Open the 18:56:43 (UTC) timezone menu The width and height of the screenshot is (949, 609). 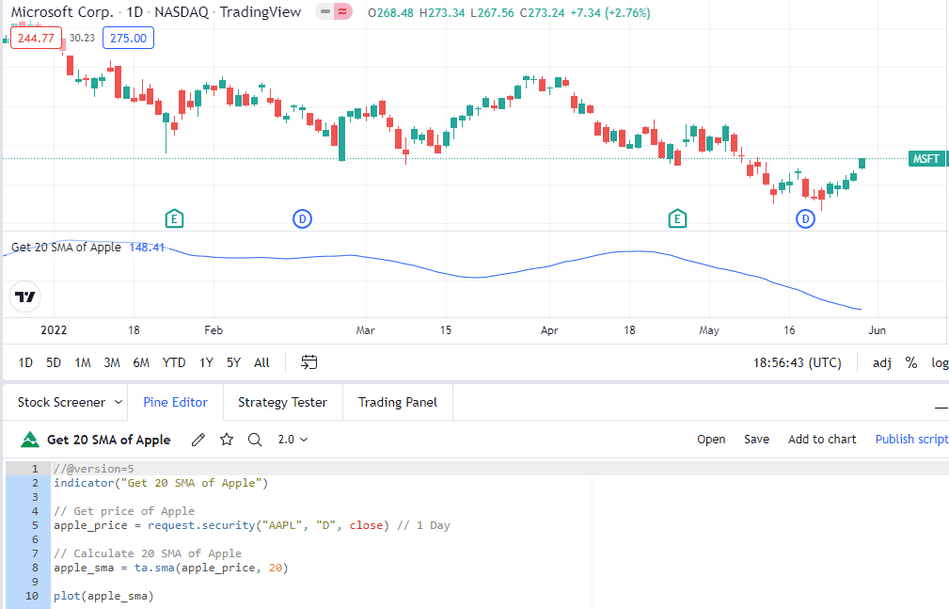click(x=797, y=363)
